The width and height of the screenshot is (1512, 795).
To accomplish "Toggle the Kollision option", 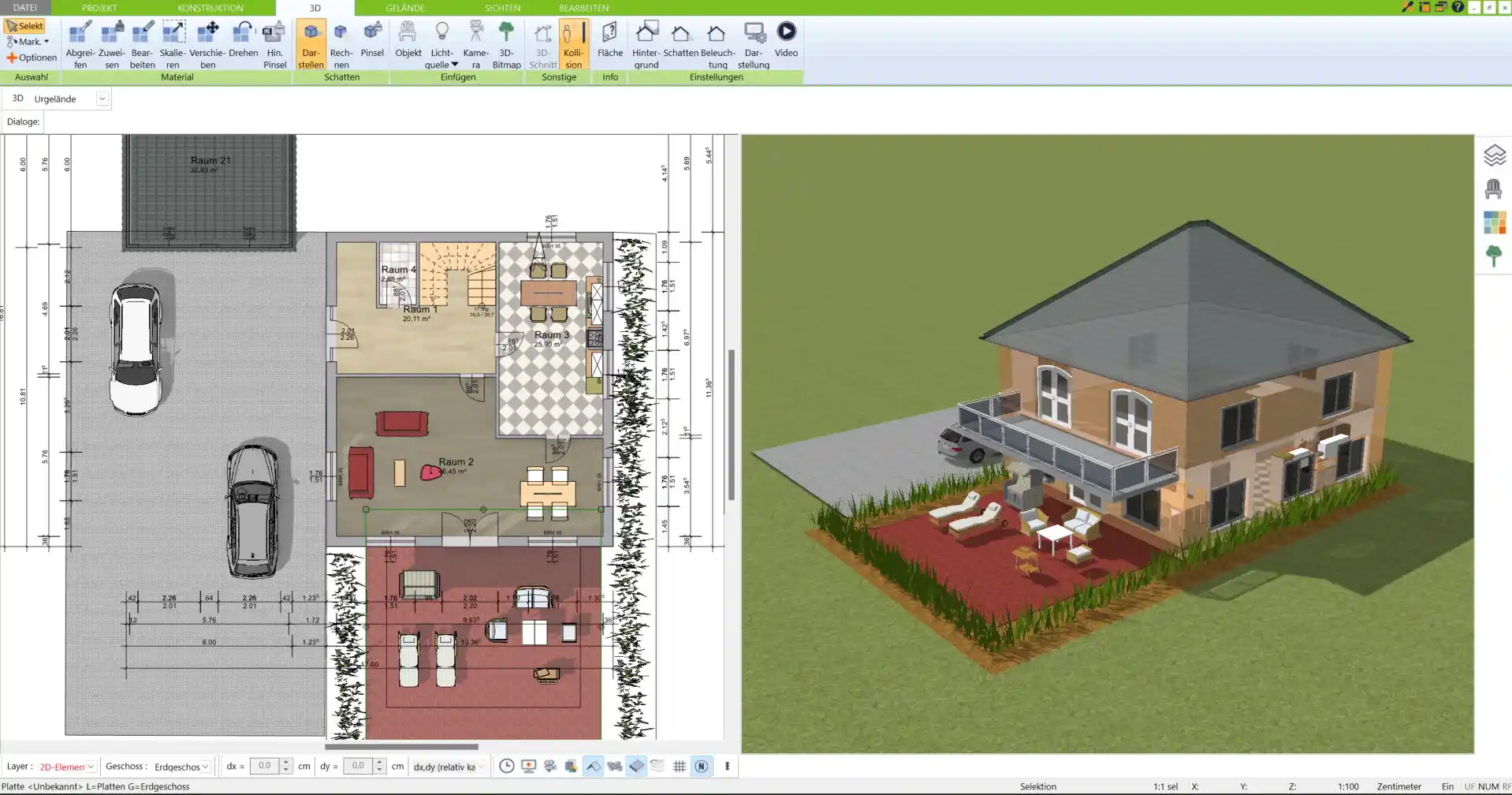I will coord(573,46).
